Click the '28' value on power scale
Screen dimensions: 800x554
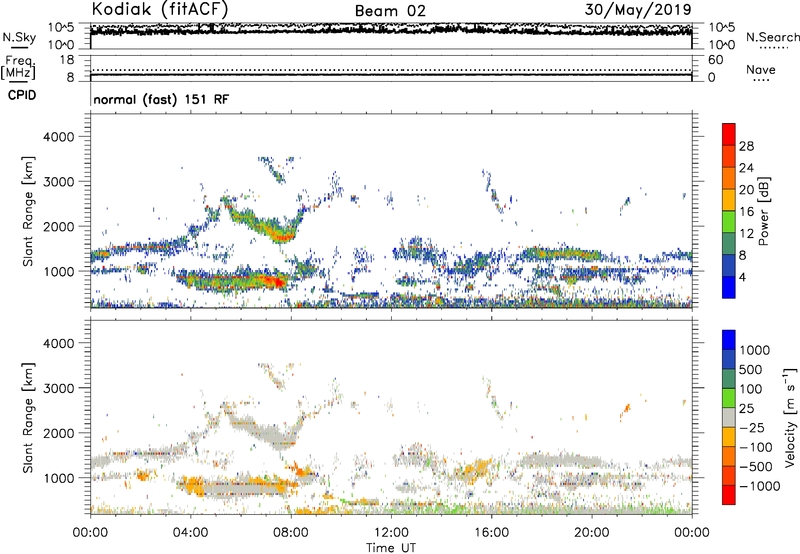click(746, 146)
